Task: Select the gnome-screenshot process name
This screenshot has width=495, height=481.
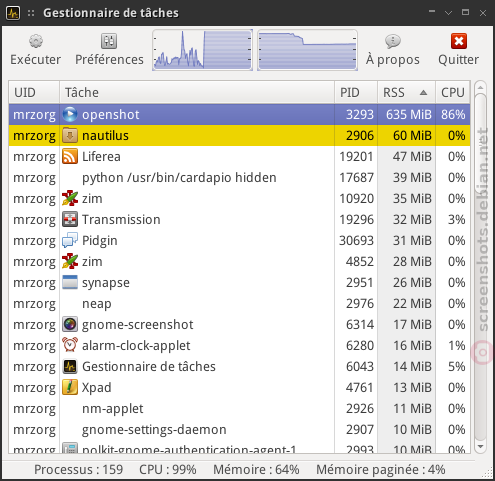Action: (x=138, y=325)
